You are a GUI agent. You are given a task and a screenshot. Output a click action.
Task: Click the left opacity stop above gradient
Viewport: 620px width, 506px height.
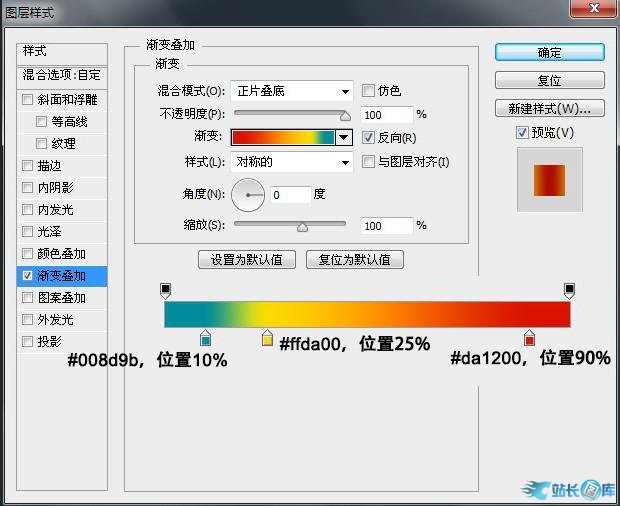(166, 290)
